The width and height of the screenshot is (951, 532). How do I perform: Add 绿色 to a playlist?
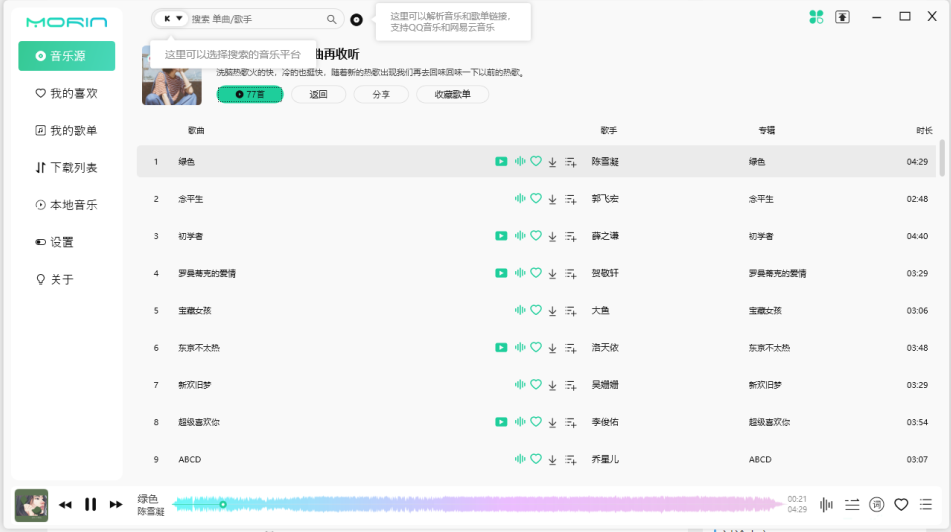tap(571, 162)
